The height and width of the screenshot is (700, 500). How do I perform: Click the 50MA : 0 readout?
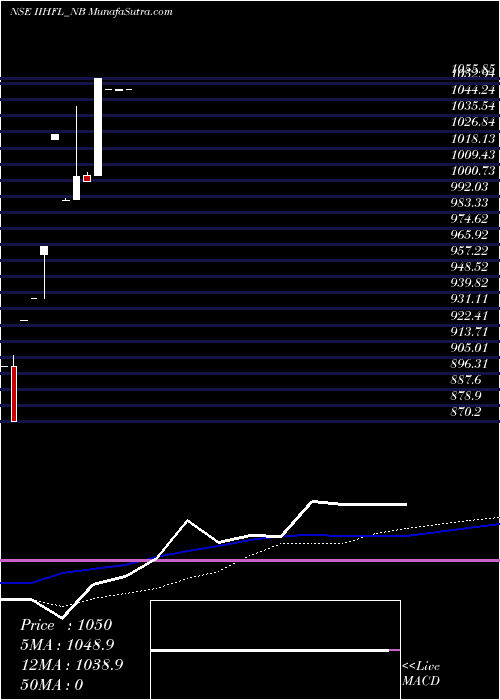(52, 684)
